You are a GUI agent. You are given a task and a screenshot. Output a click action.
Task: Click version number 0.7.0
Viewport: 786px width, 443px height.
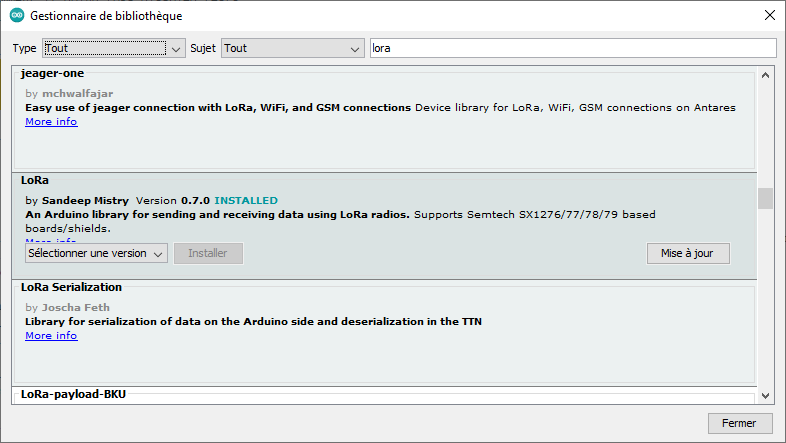195,200
